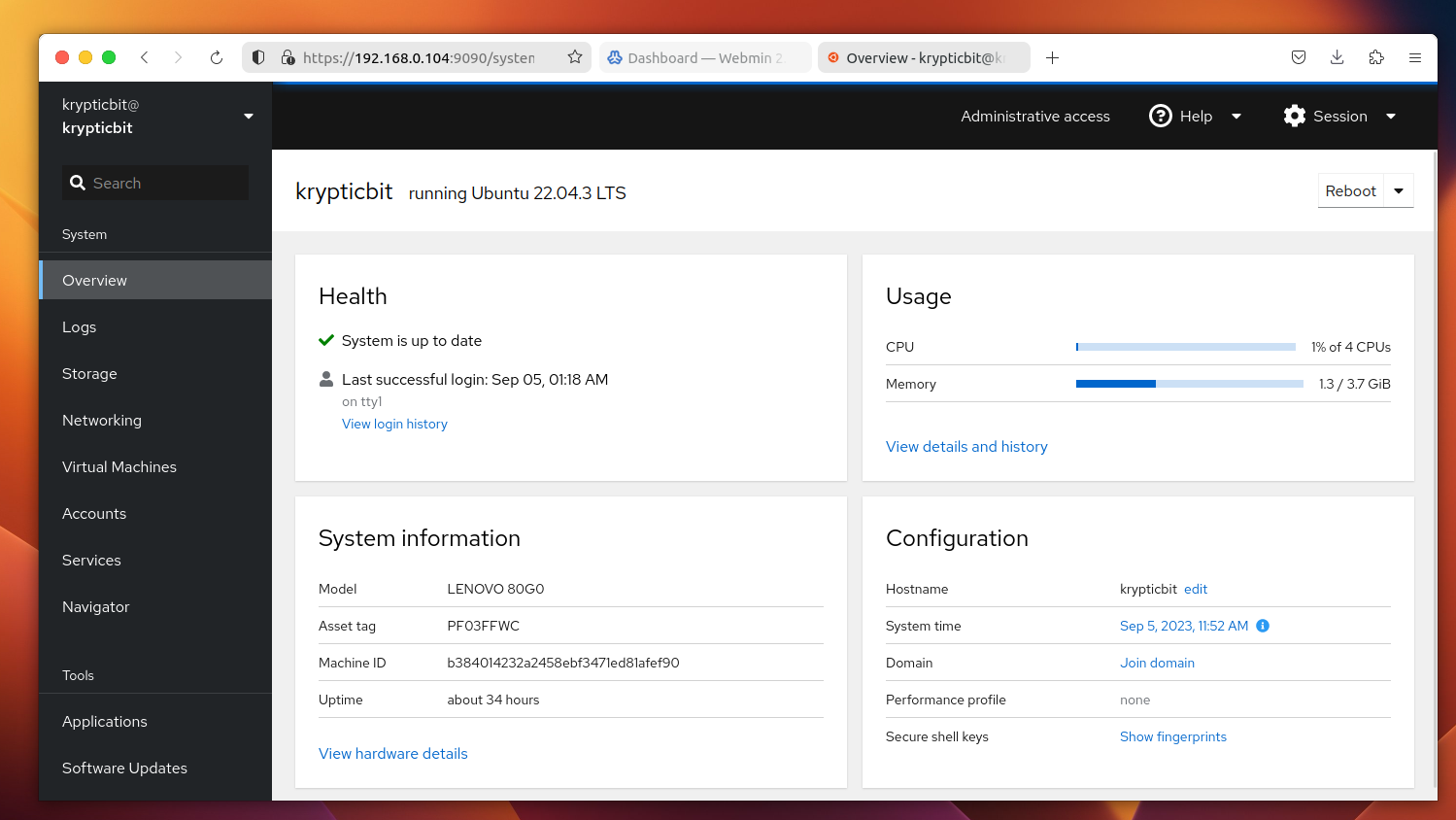Expand the krypticbit host switcher dropdown
The height and width of the screenshot is (820, 1456).
tap(249, 117)
